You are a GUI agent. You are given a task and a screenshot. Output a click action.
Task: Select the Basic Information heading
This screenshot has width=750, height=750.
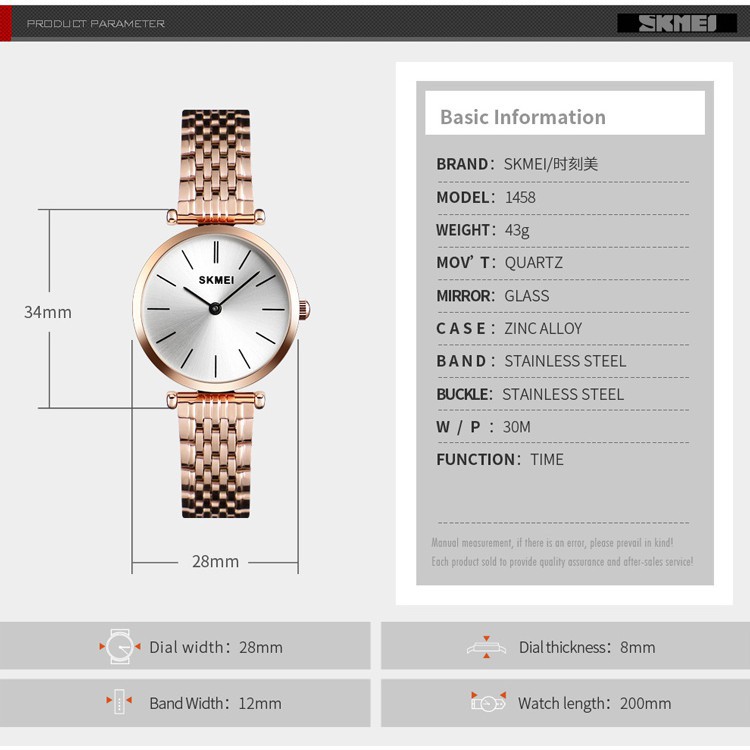coord(523,117)
